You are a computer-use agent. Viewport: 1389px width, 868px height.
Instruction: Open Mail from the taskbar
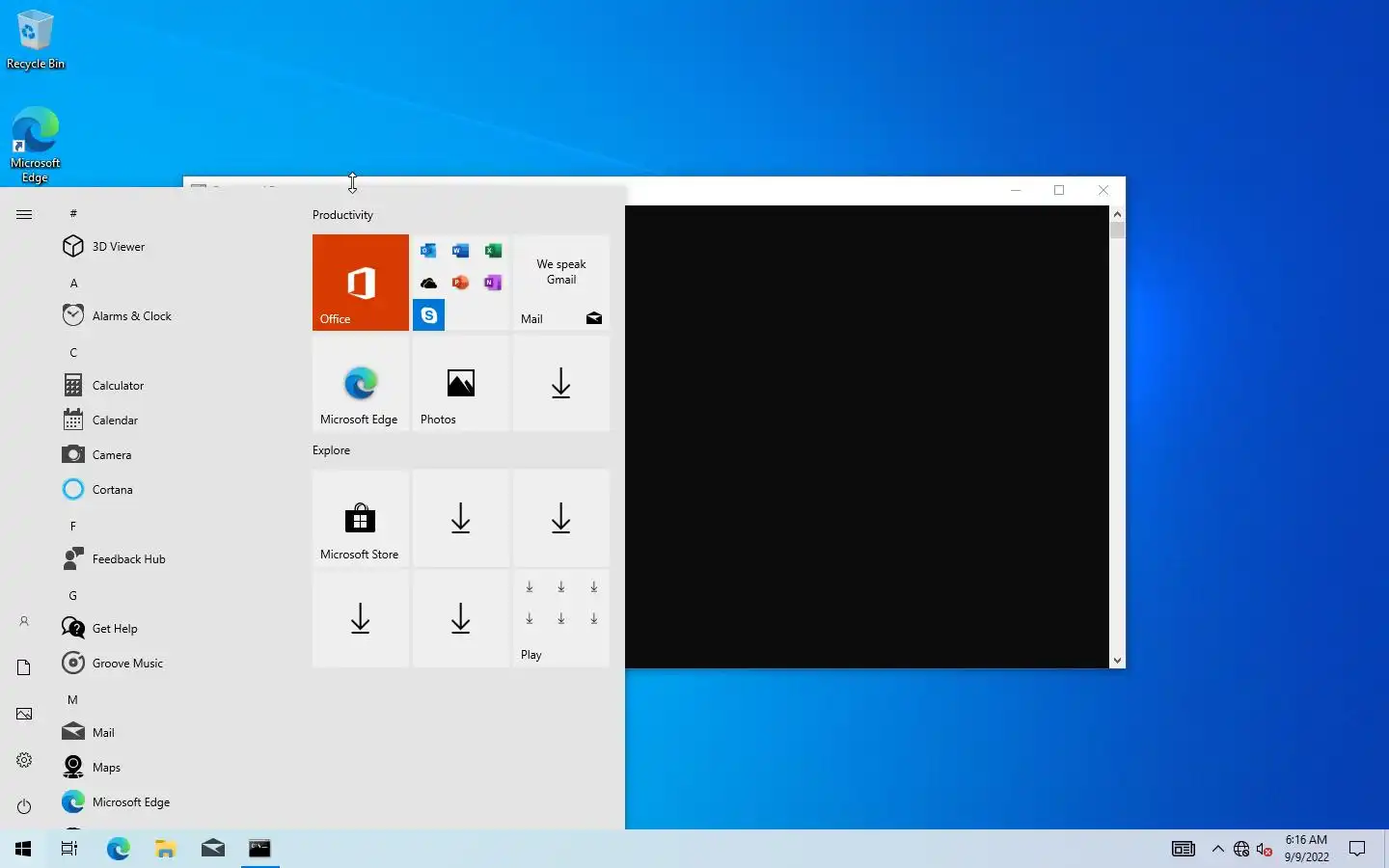213,849
